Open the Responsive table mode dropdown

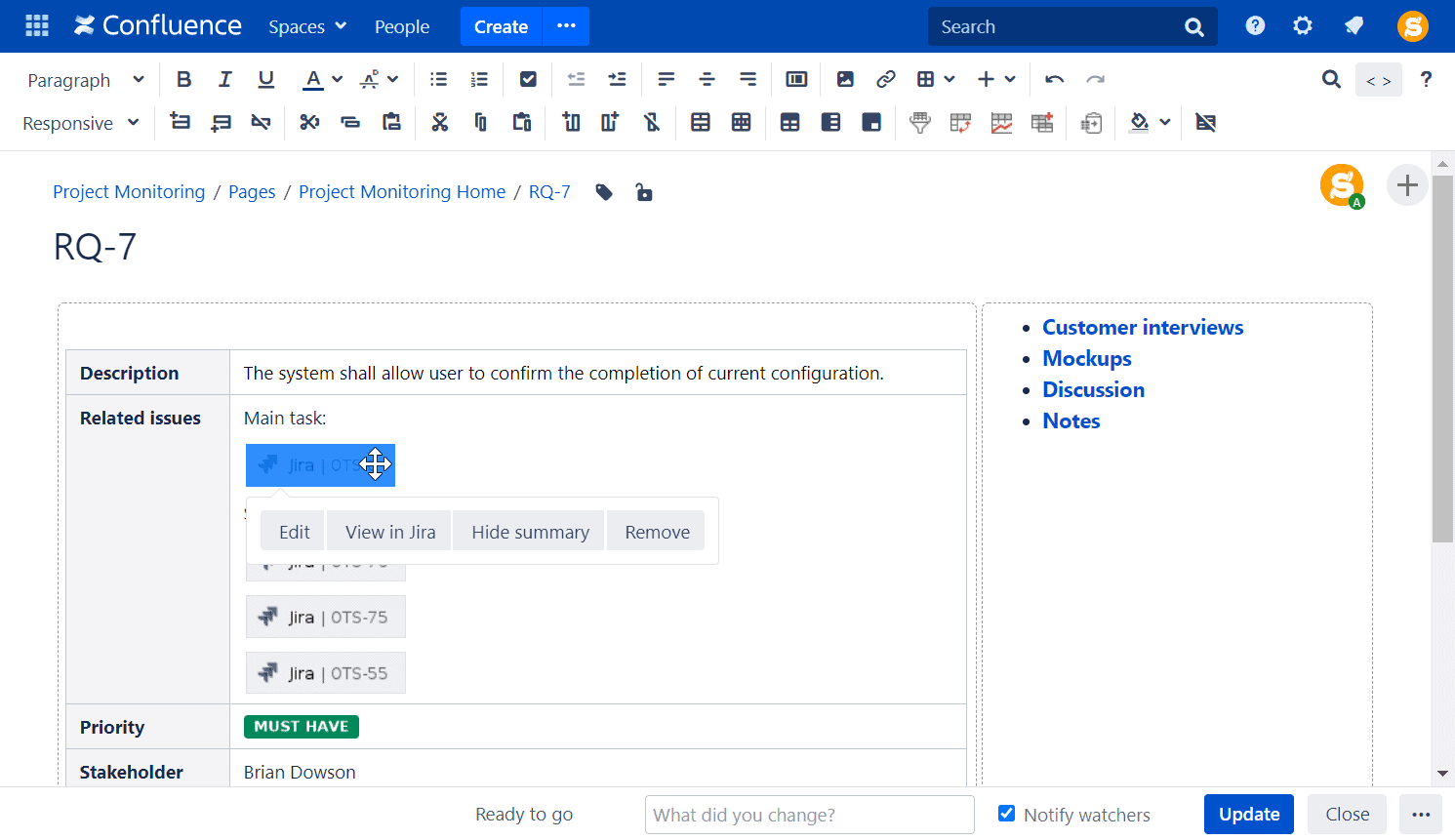[80, 123]
